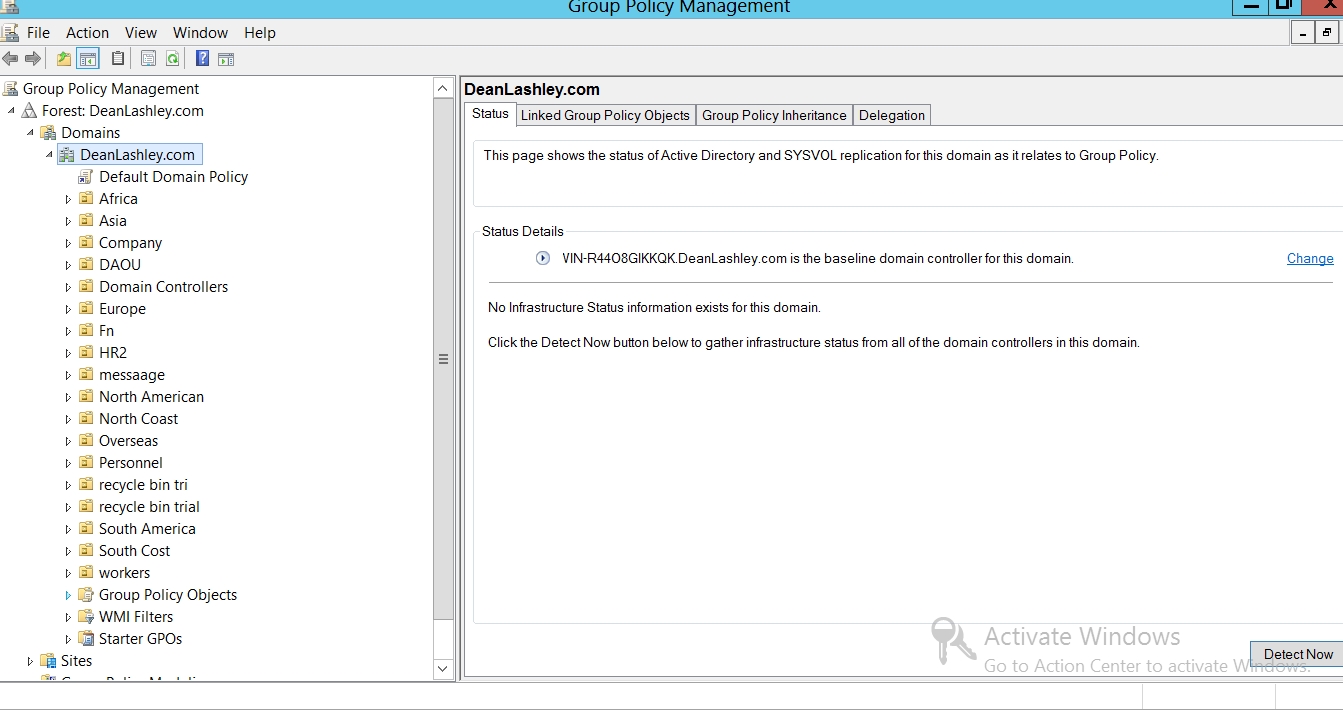Click the Change link for baseline controller
Viewport: 1343px width, 710px height.
coord(1309,258)
